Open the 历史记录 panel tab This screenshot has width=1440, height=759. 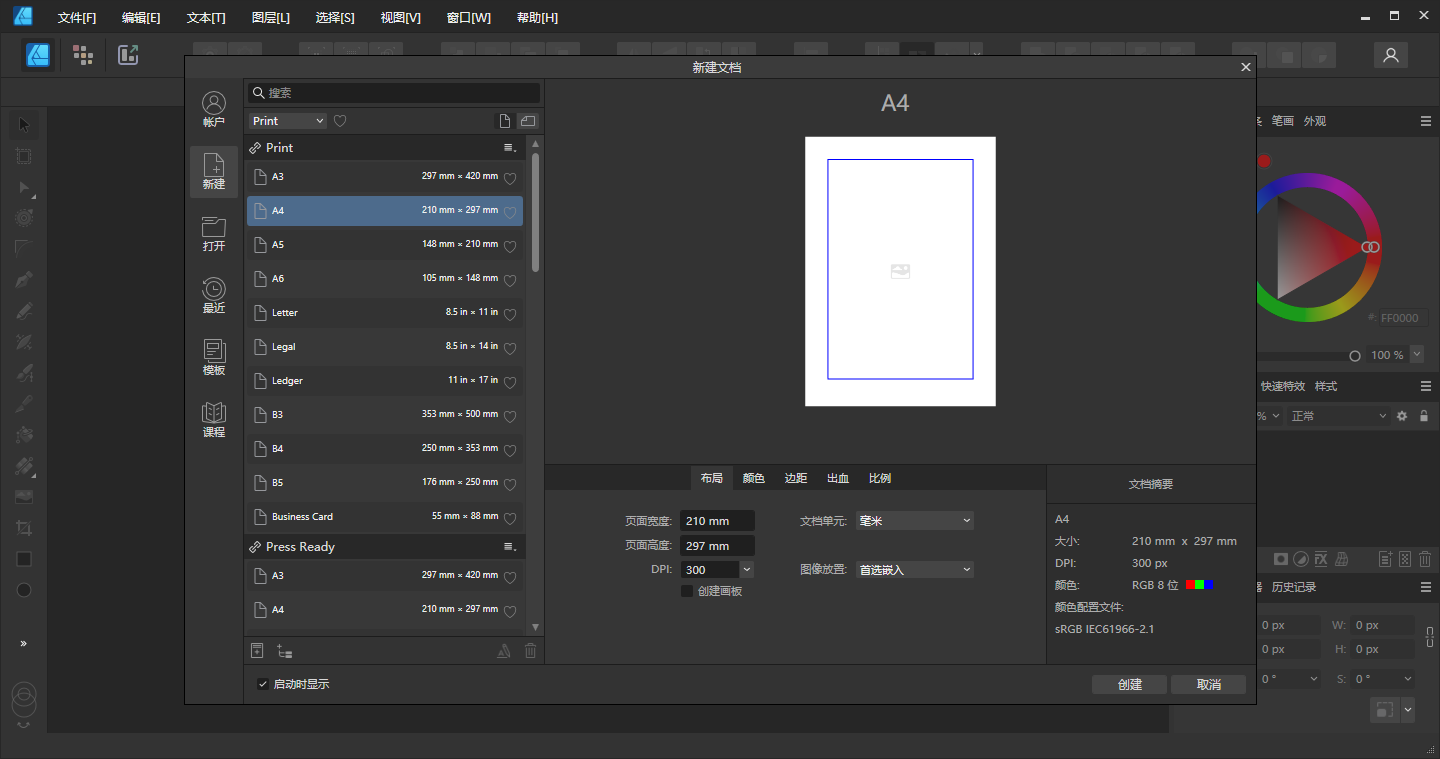pos(1294,587)
